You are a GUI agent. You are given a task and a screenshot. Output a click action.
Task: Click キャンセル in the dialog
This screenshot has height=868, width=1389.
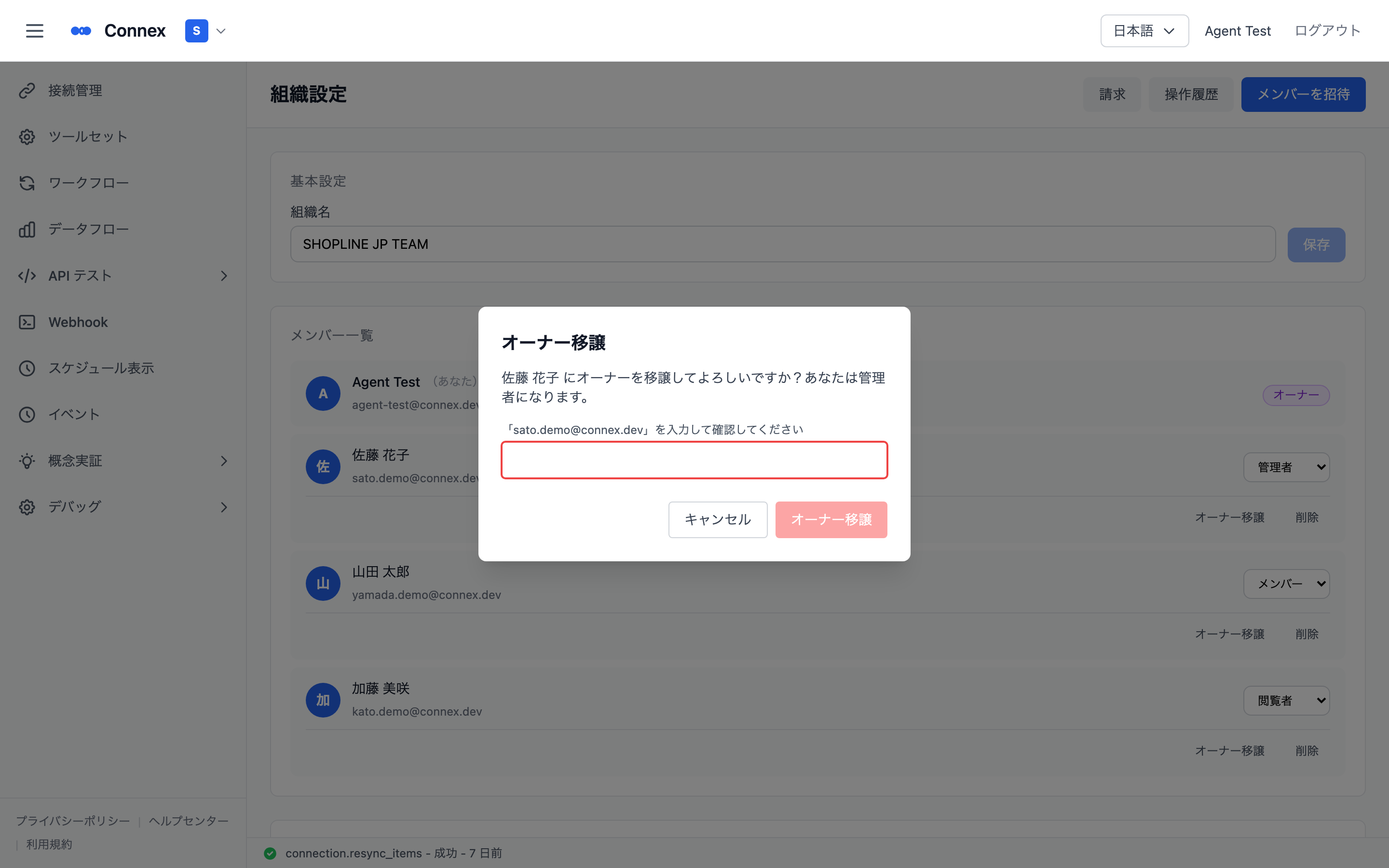click(x=718, y=519)
